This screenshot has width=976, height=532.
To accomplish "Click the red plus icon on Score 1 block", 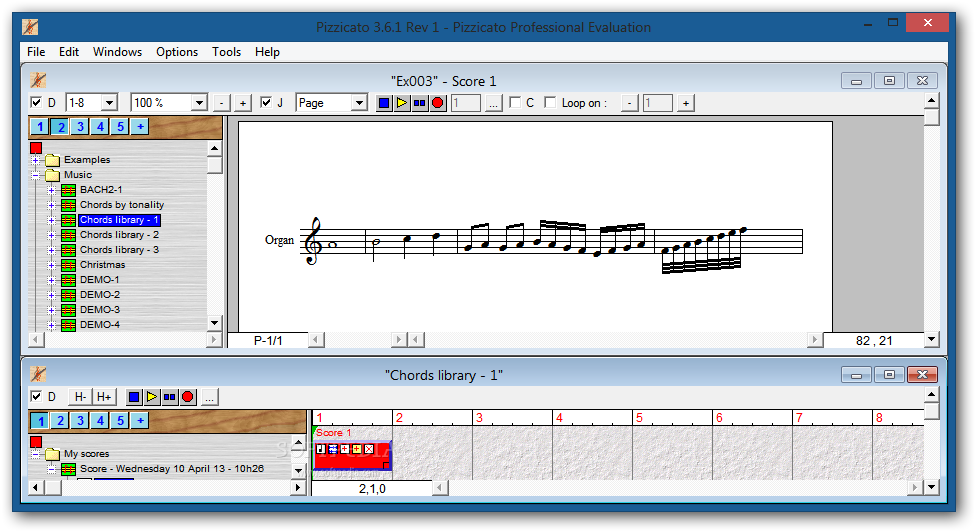I will [345, 449].
